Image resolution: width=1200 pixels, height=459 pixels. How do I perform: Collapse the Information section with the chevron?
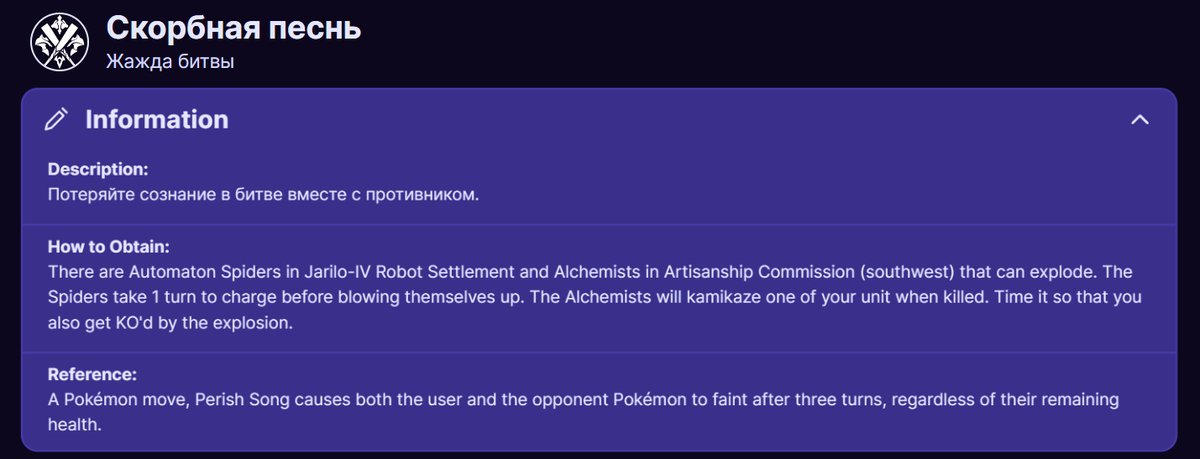click(1140, 119)
